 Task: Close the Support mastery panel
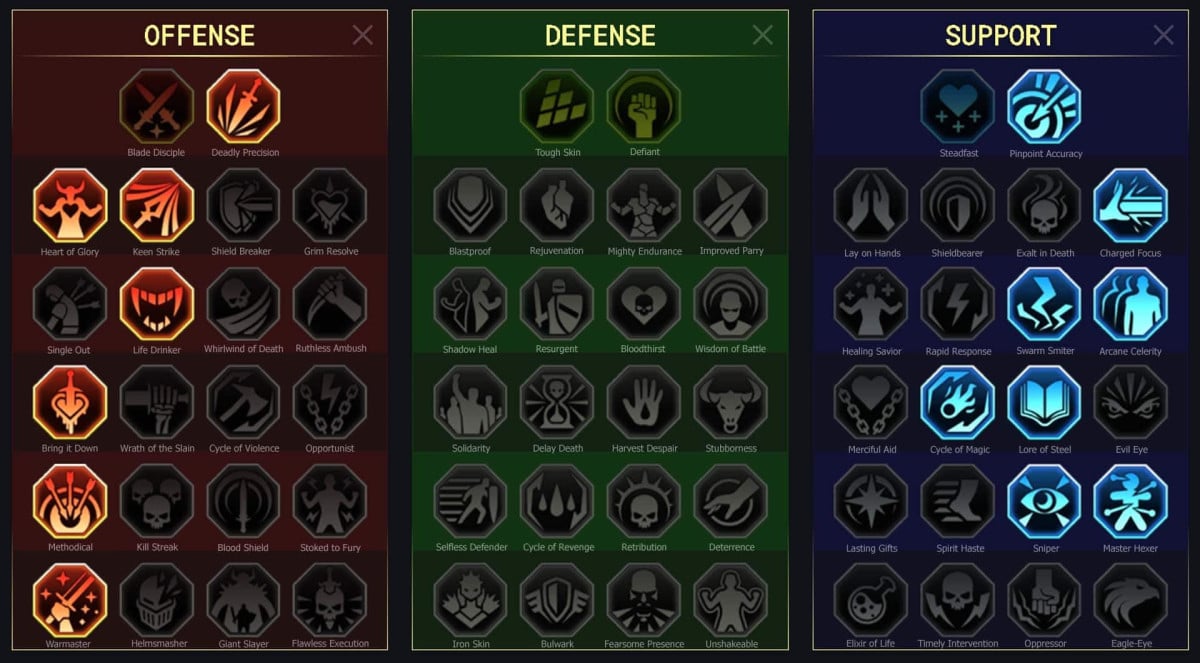[x=1163, y=35]
